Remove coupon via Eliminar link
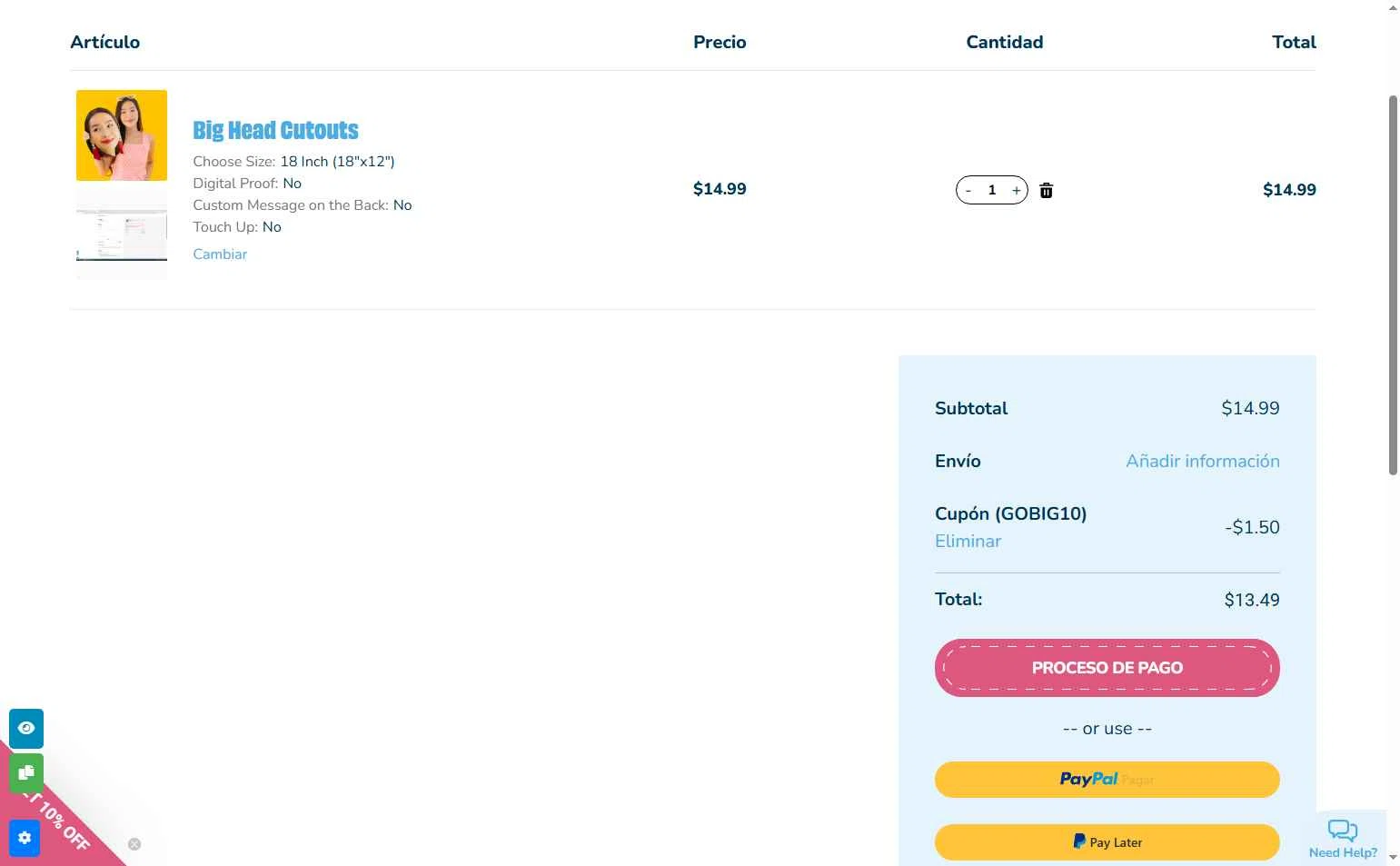 pos(968,541)
